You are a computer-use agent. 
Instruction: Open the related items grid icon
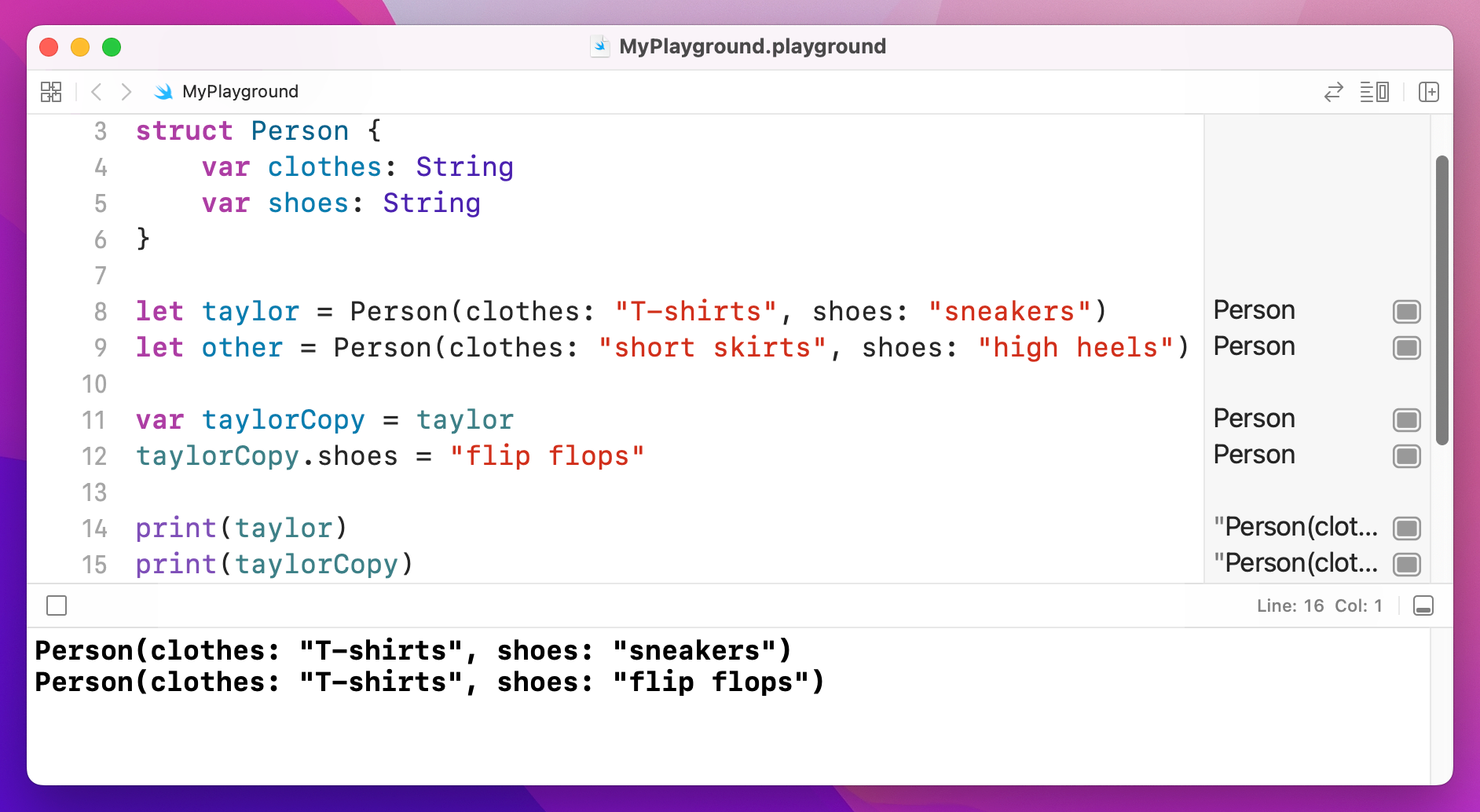coord(50,91)
